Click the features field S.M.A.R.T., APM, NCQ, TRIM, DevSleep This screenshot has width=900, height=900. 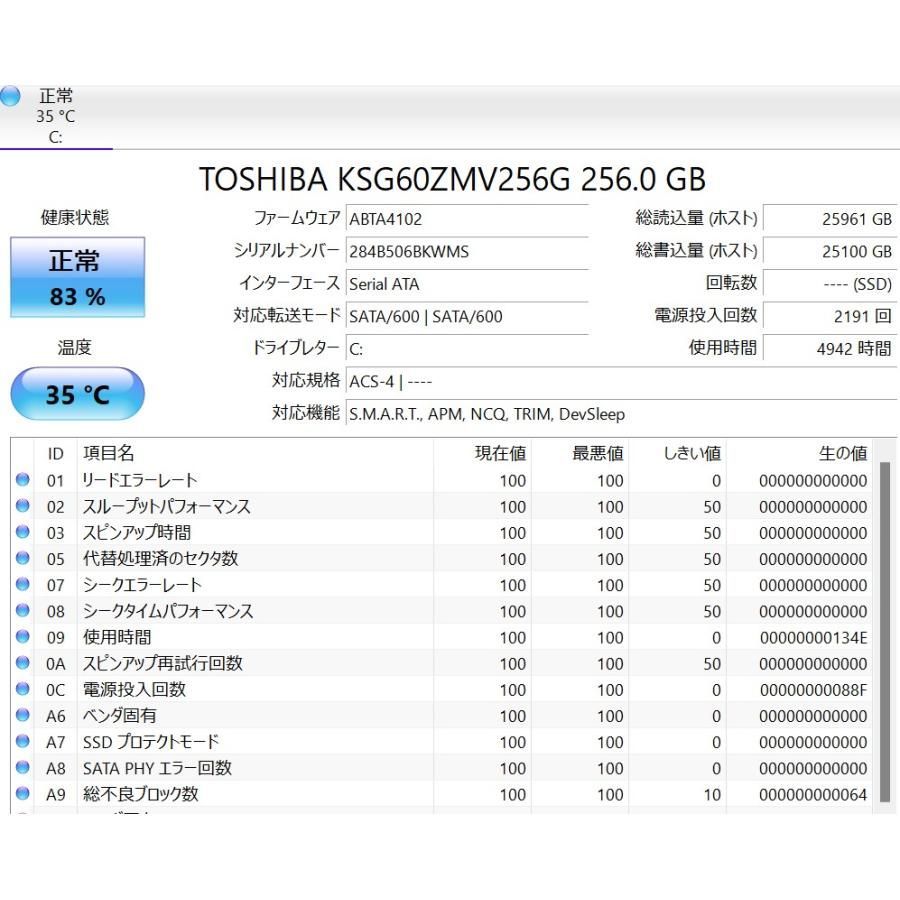point(622,414)
